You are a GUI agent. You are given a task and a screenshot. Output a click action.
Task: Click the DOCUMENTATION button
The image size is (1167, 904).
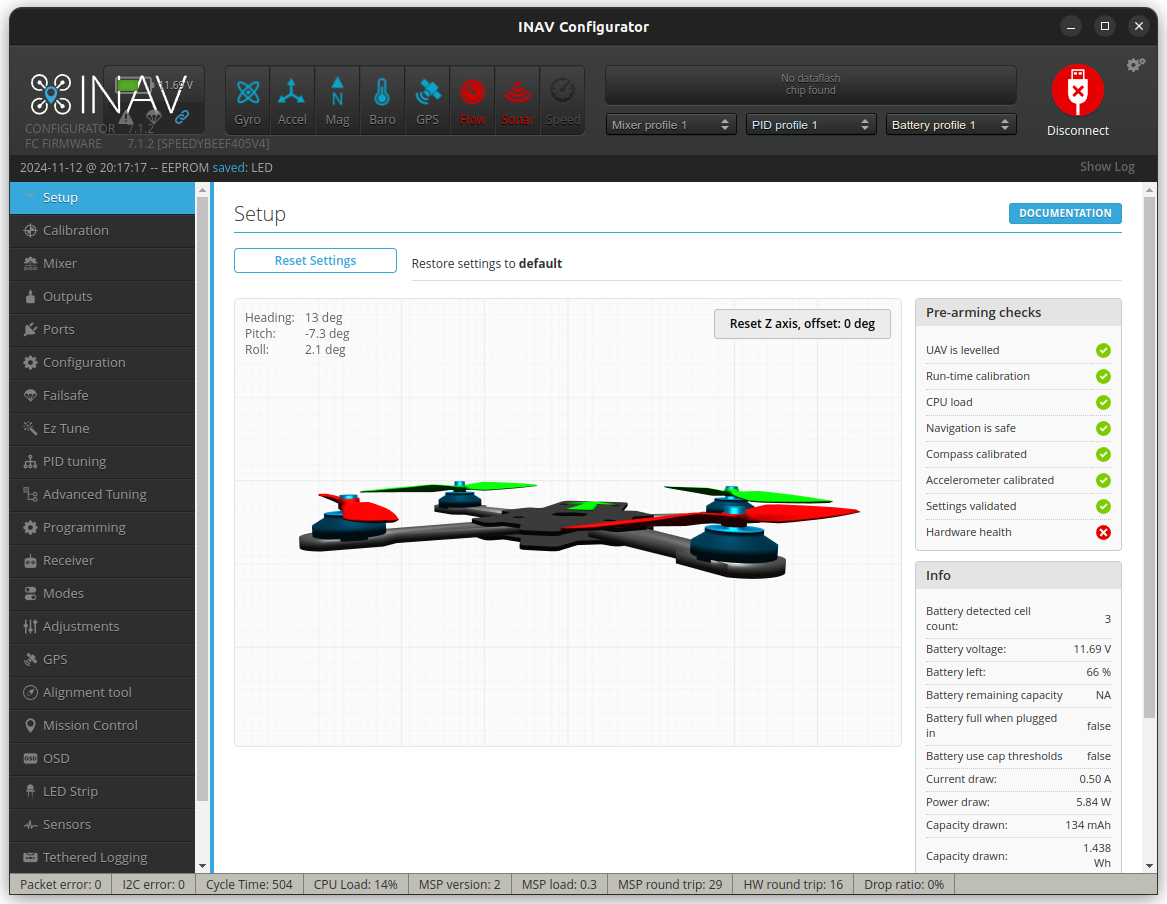coord(1065,213)
